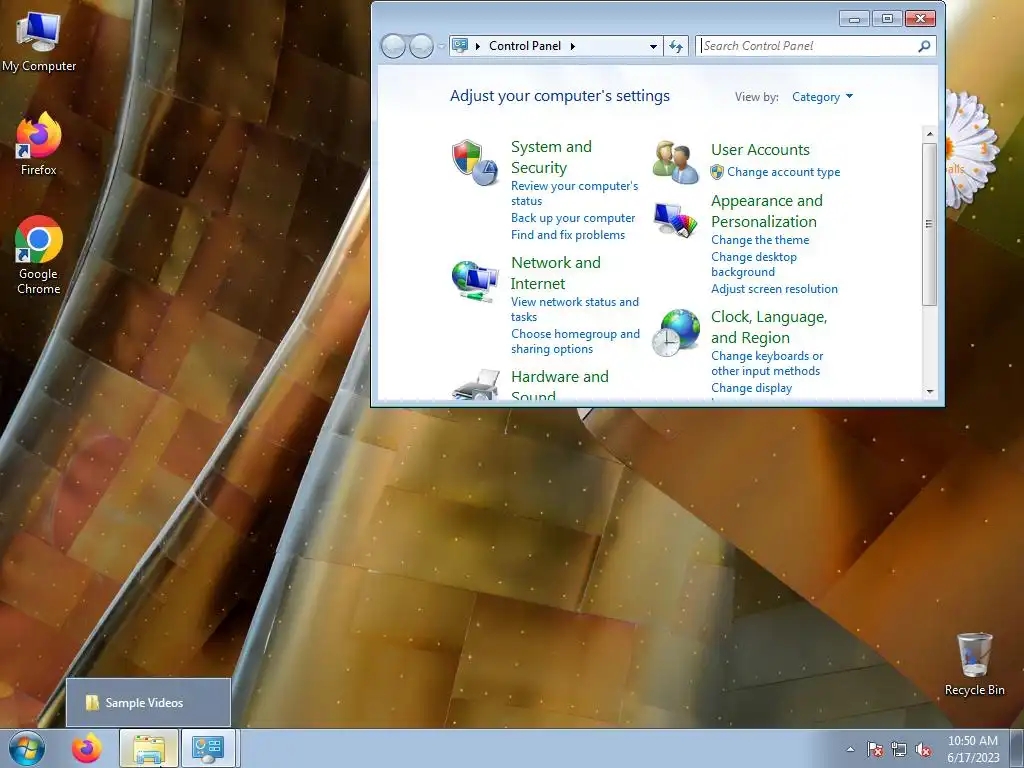Click the network tray icon
This screenshot has width=1024, height=768.
(899, 749)
